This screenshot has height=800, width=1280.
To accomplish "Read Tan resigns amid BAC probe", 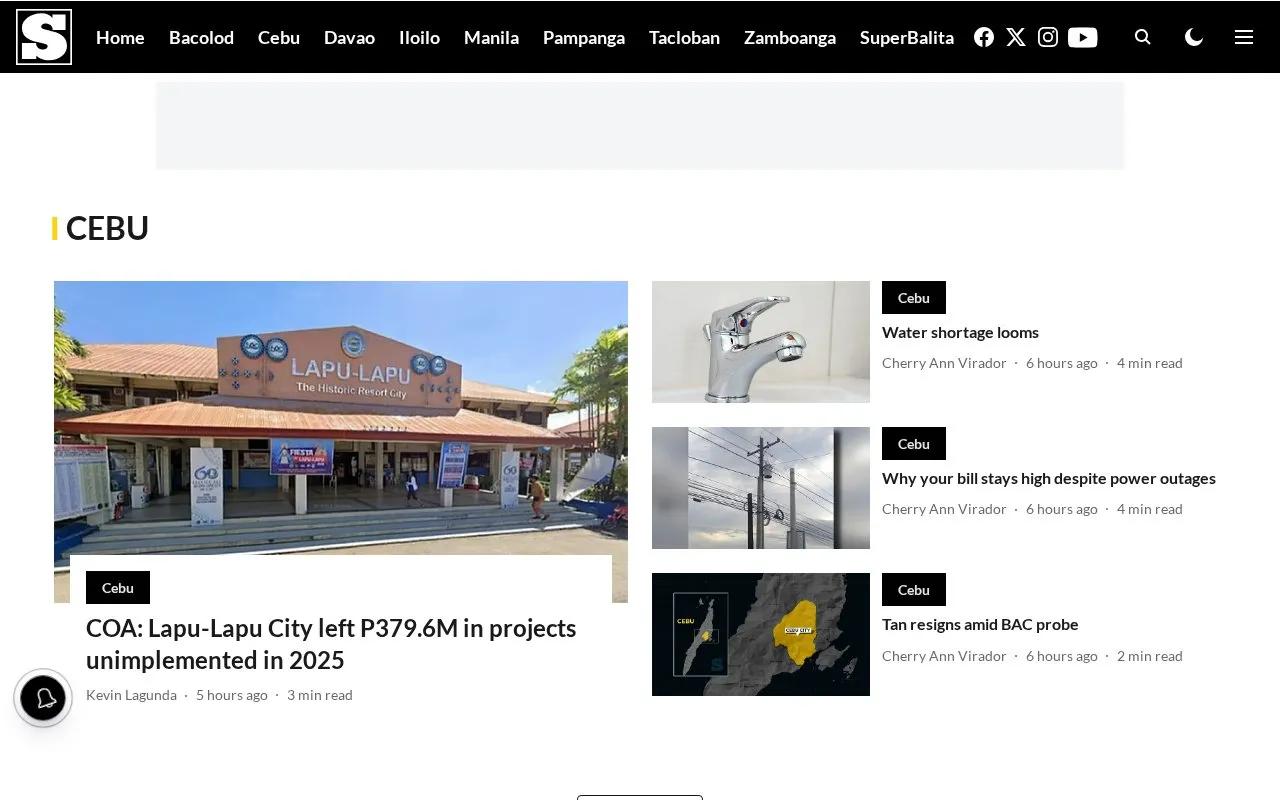I will (x=980, y=624).
